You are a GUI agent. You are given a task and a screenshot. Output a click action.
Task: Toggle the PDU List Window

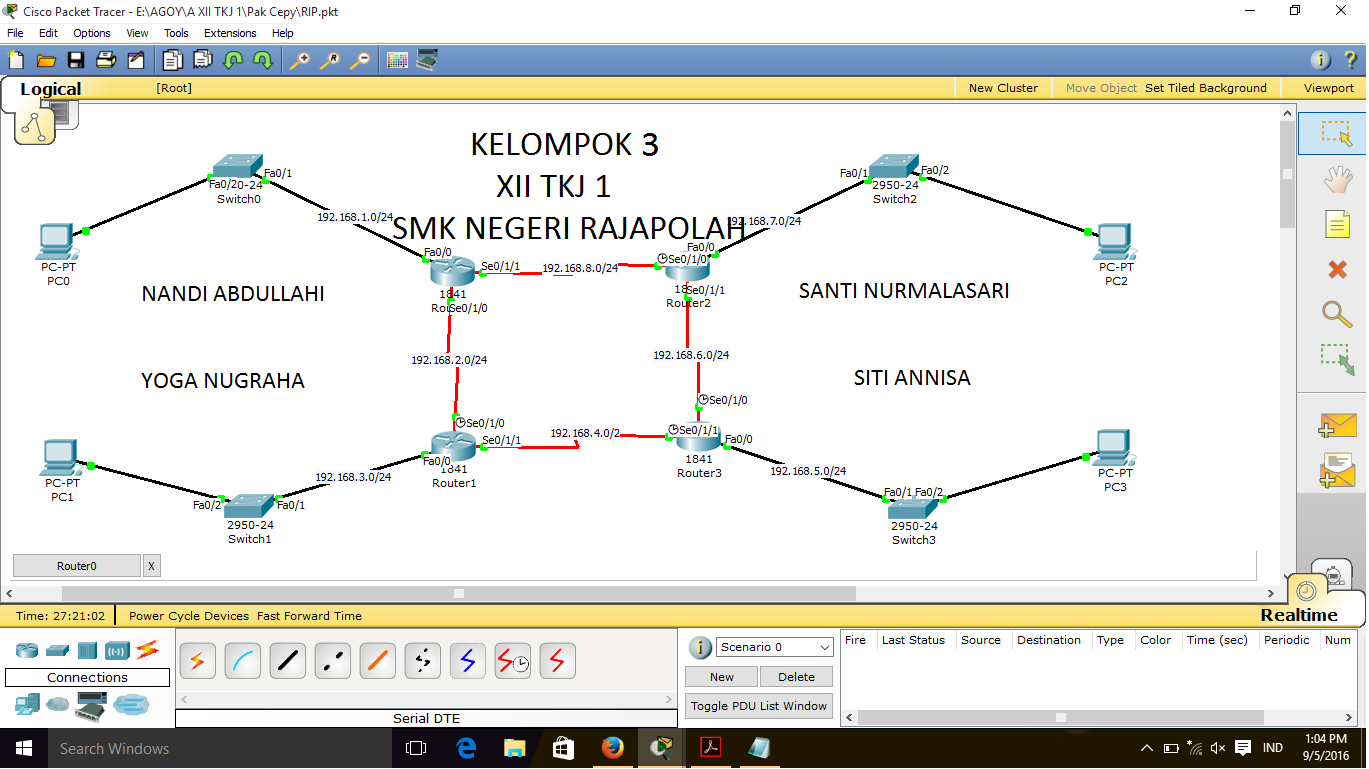point(758,706)
